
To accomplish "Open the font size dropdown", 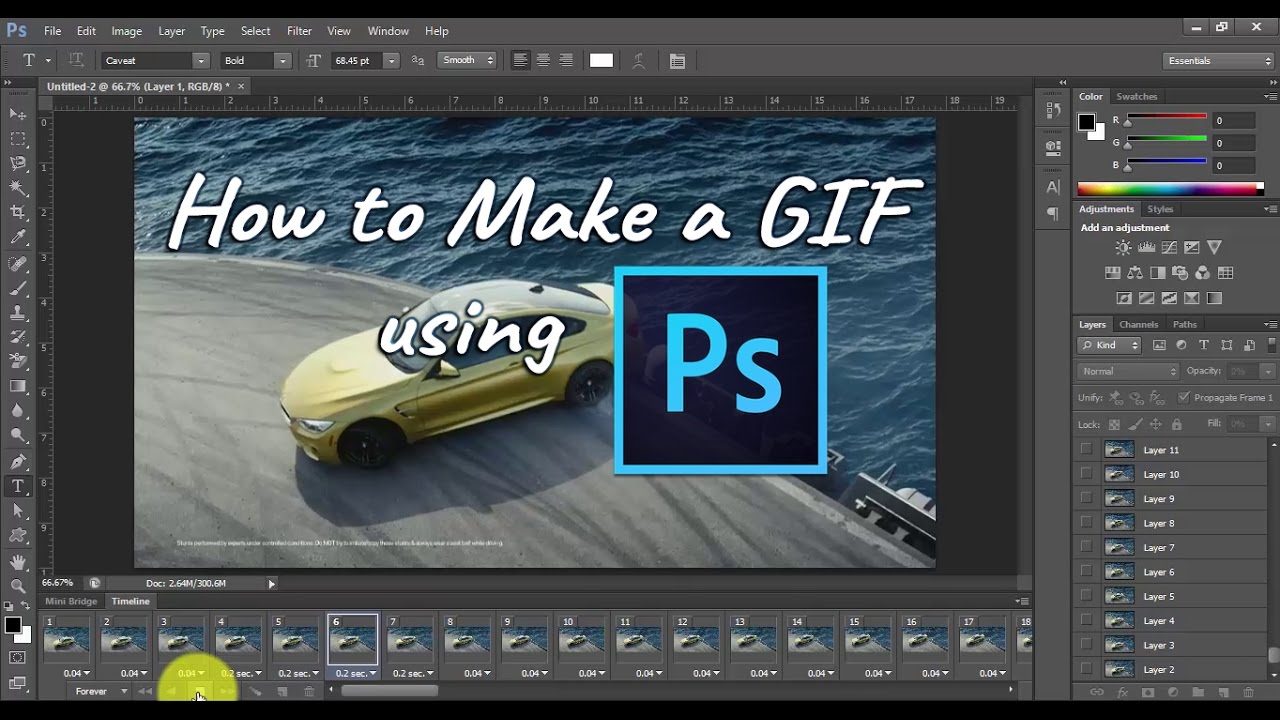I will click(x=391, y=61).
